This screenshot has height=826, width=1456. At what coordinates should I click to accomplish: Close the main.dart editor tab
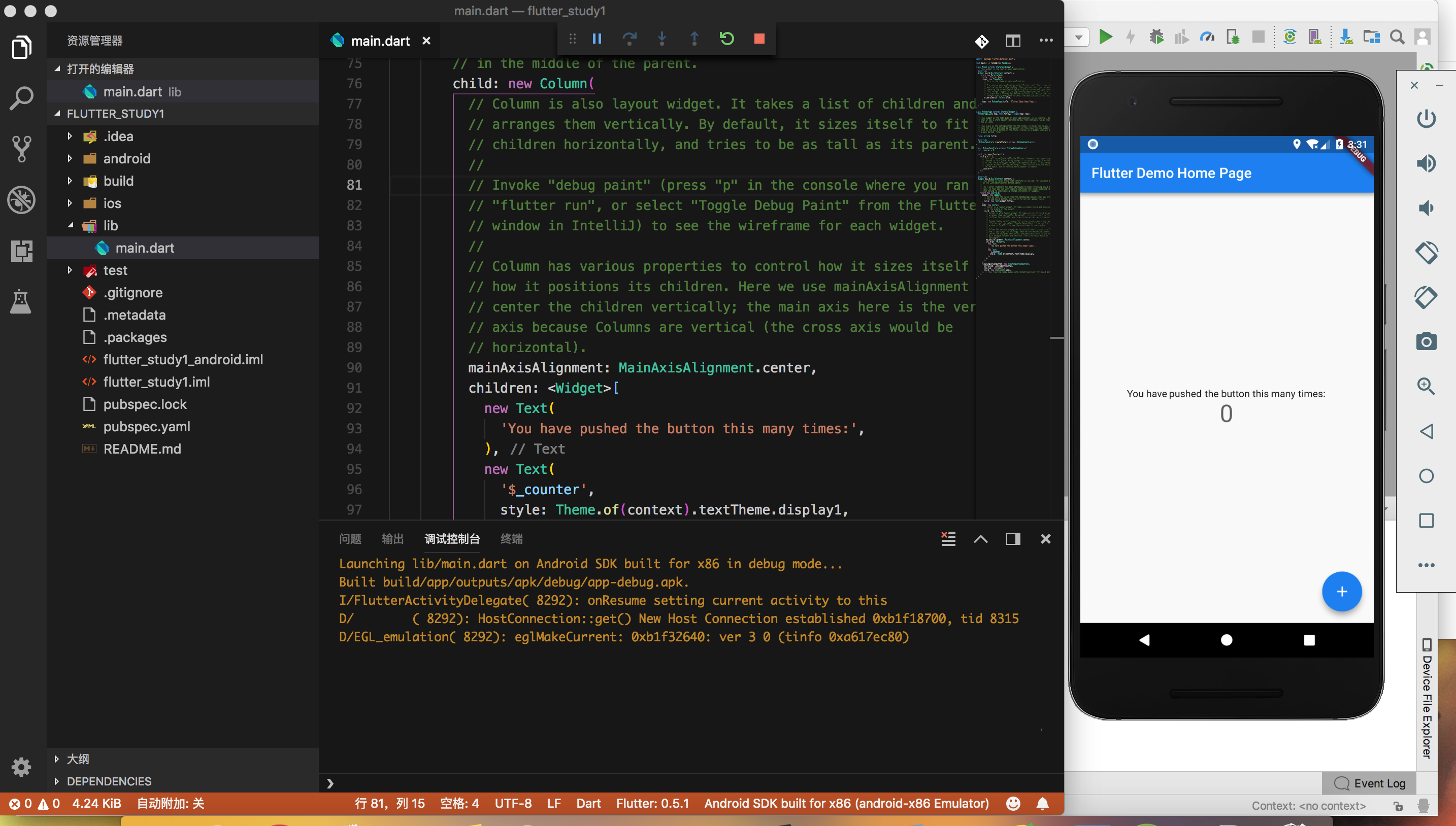[x=426, y=41]
